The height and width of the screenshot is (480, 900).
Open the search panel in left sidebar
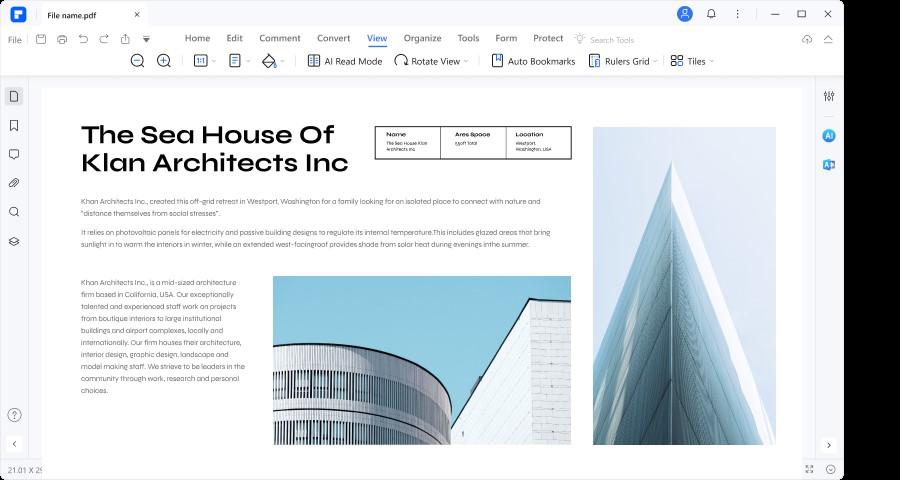pyautogui.click(x=14, y=212)
